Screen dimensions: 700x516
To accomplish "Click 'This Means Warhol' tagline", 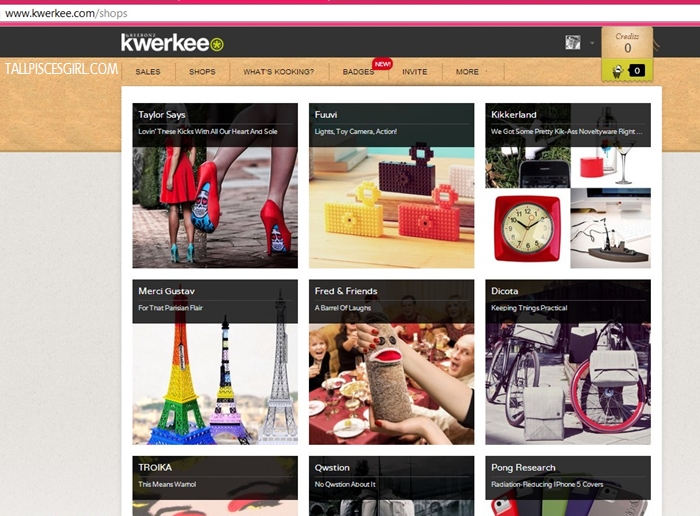I will (167, 484).
